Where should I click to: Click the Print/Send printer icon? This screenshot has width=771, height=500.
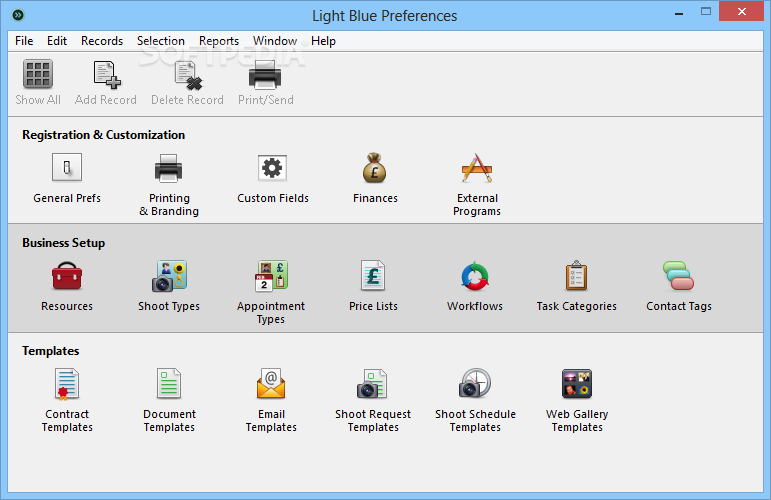pos(265,75)
